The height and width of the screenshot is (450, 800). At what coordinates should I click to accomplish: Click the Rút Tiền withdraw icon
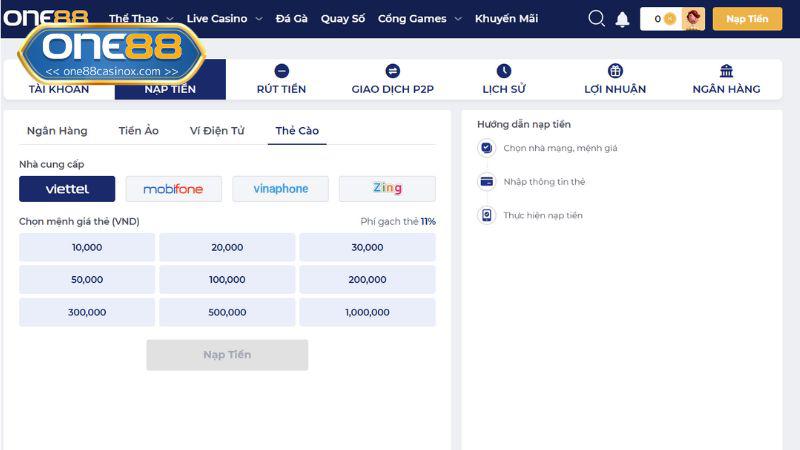281,71
